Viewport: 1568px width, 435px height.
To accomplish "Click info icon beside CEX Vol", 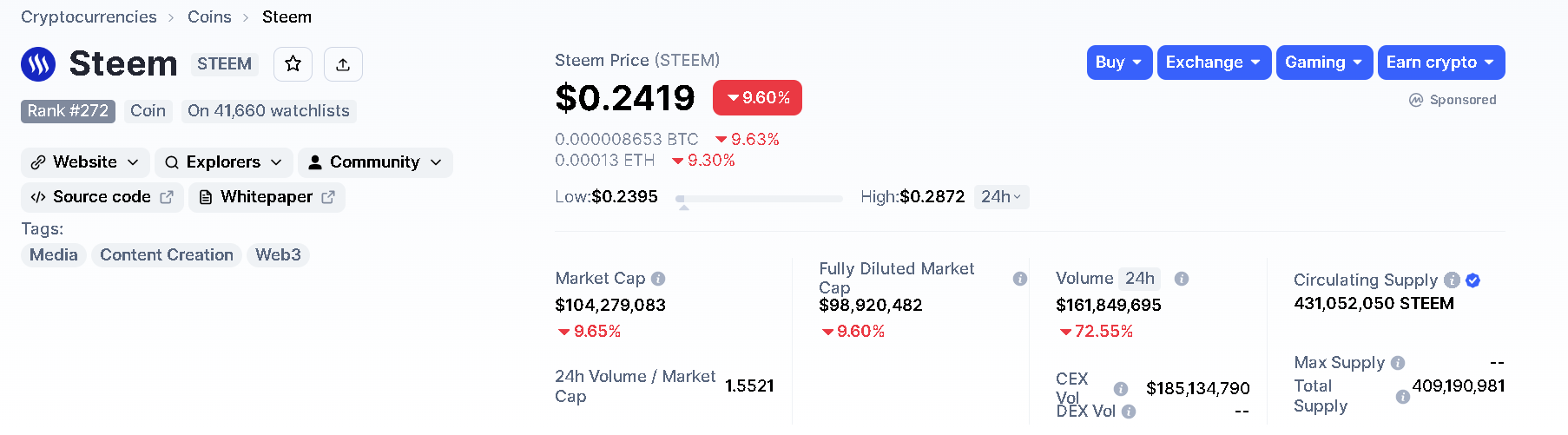I will (x=1121, y=388).
